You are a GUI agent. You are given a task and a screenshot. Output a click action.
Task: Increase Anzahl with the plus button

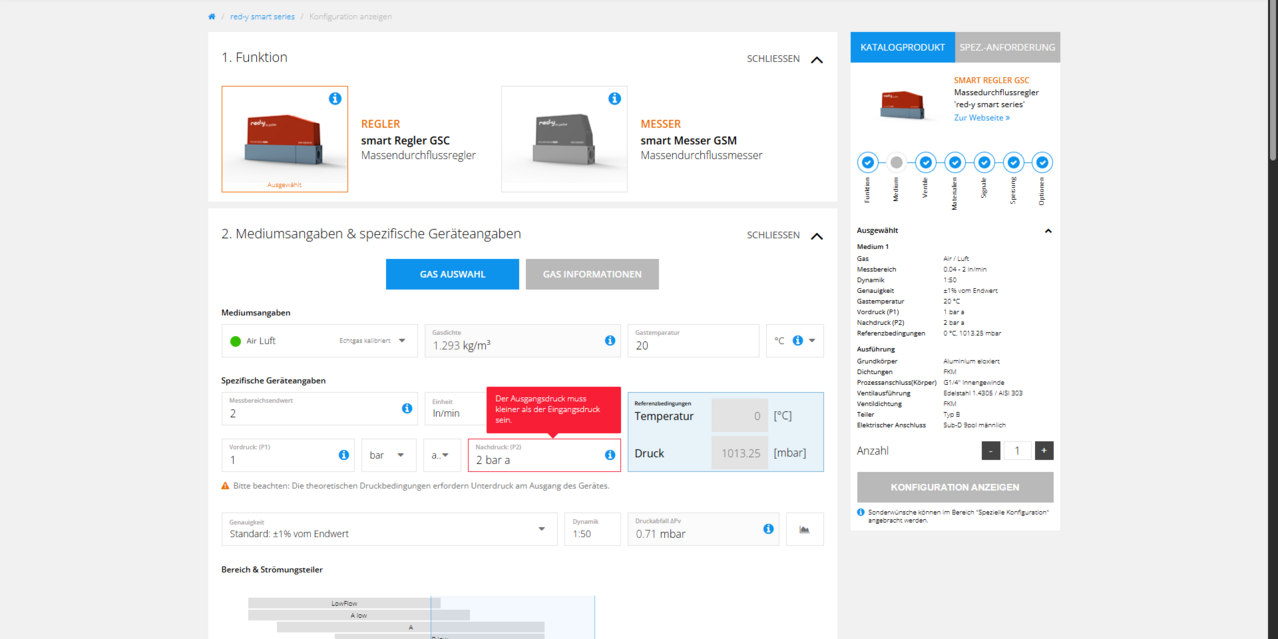pos(1044,451)
